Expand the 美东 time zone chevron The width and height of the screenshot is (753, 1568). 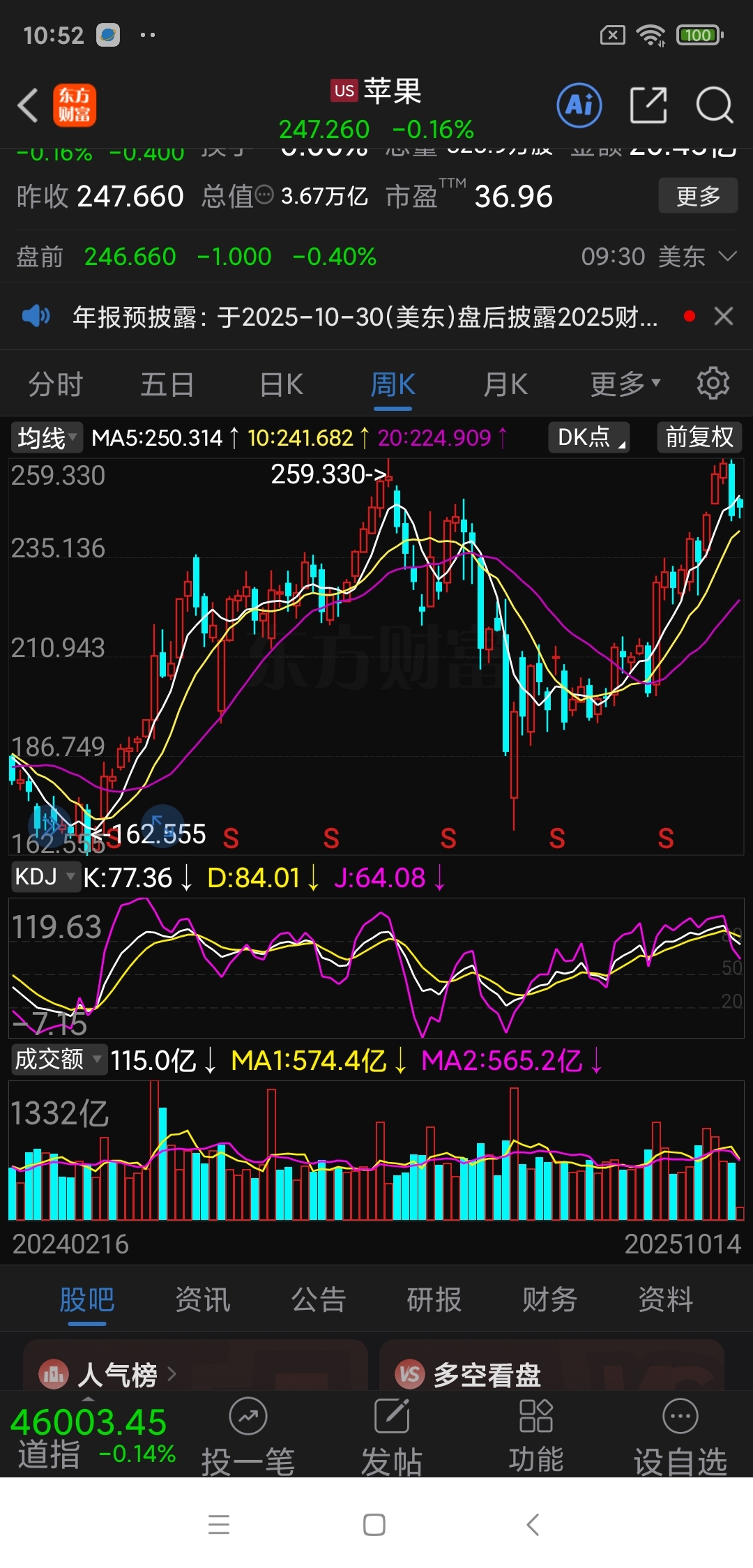(727, 257)
